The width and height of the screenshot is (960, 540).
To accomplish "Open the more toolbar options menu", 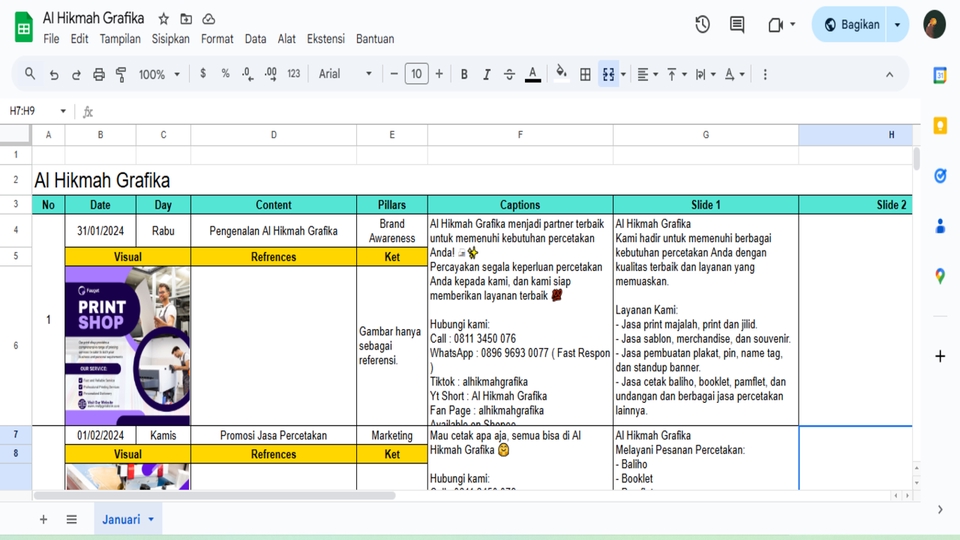I will 765,75.
